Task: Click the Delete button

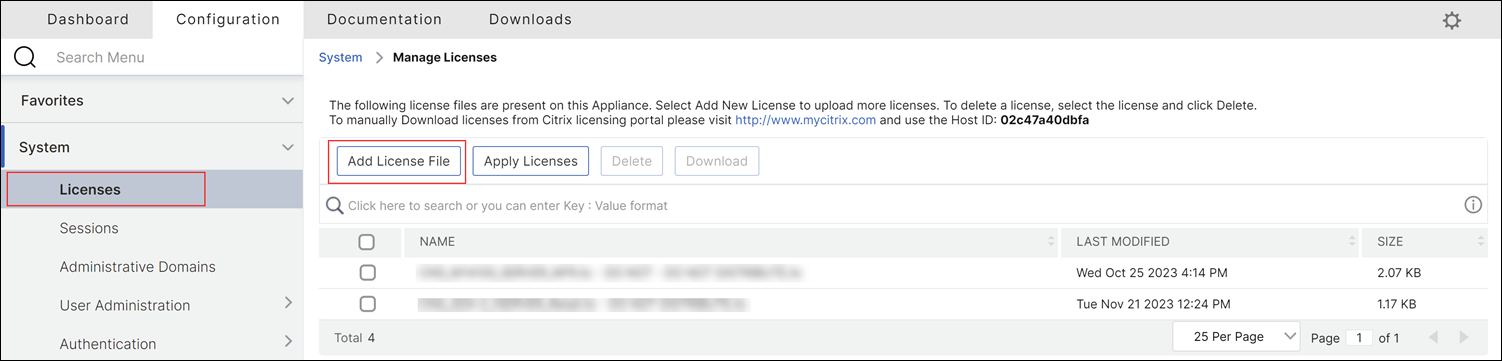Action: pyautogui.click(x=631, y=161)
